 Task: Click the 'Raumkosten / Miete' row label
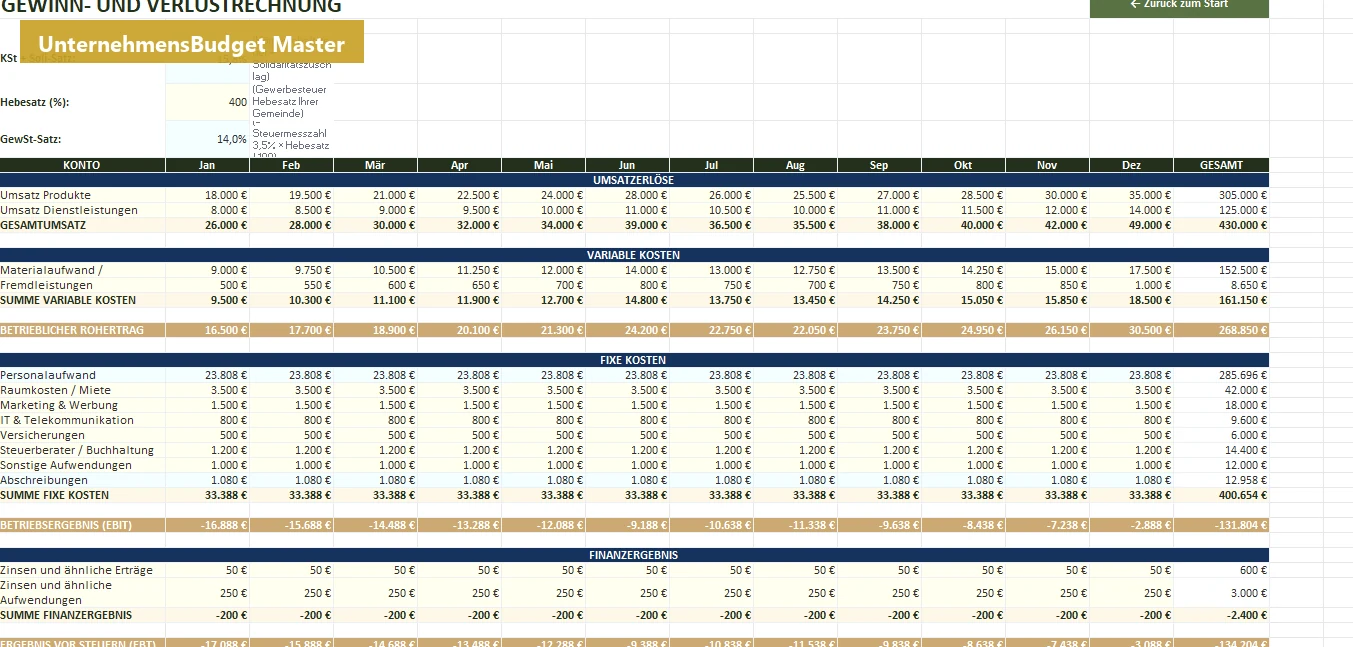click(56, 390)
